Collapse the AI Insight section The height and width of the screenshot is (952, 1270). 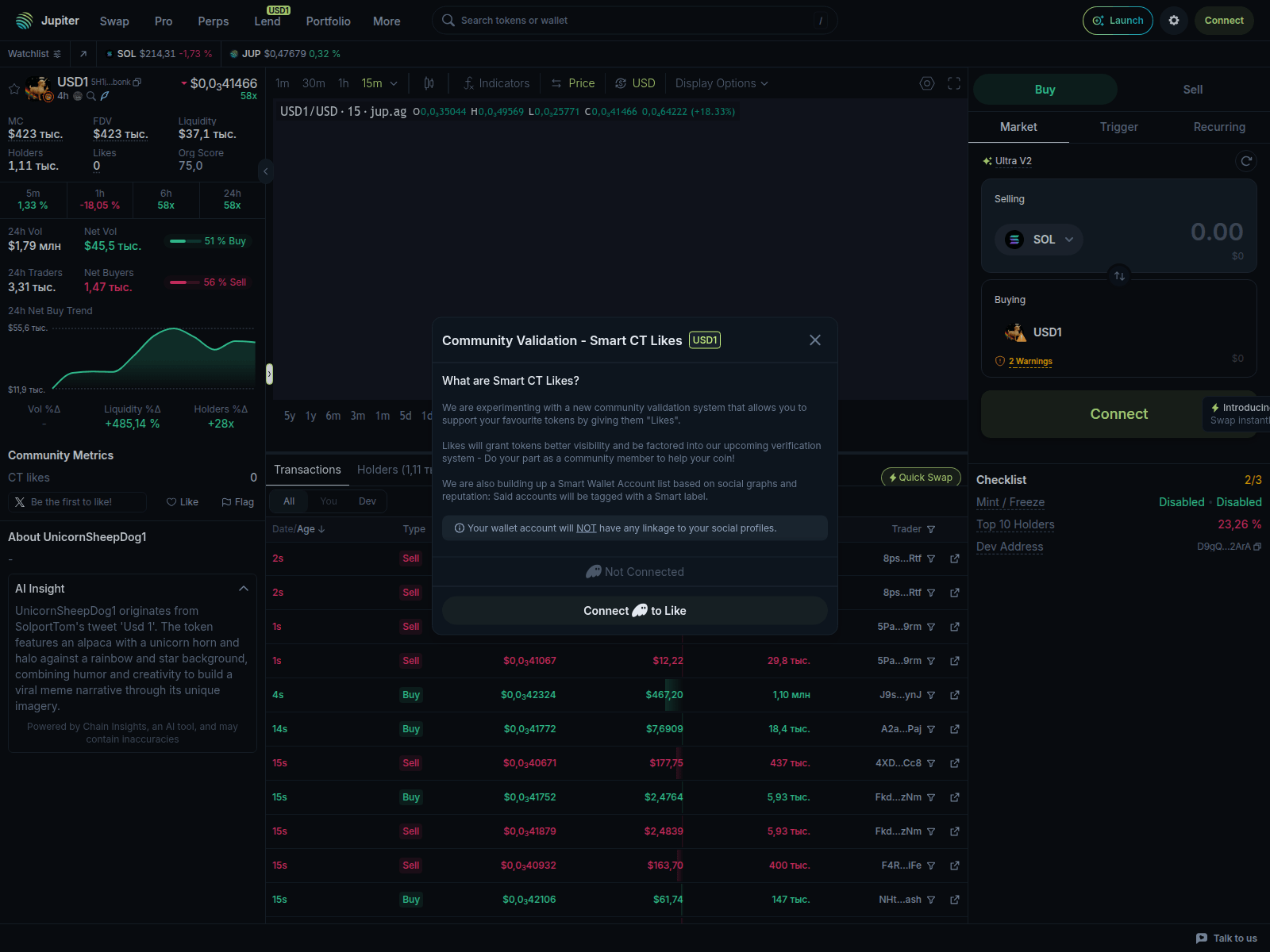pyautogui.click(x=244, y=589)
